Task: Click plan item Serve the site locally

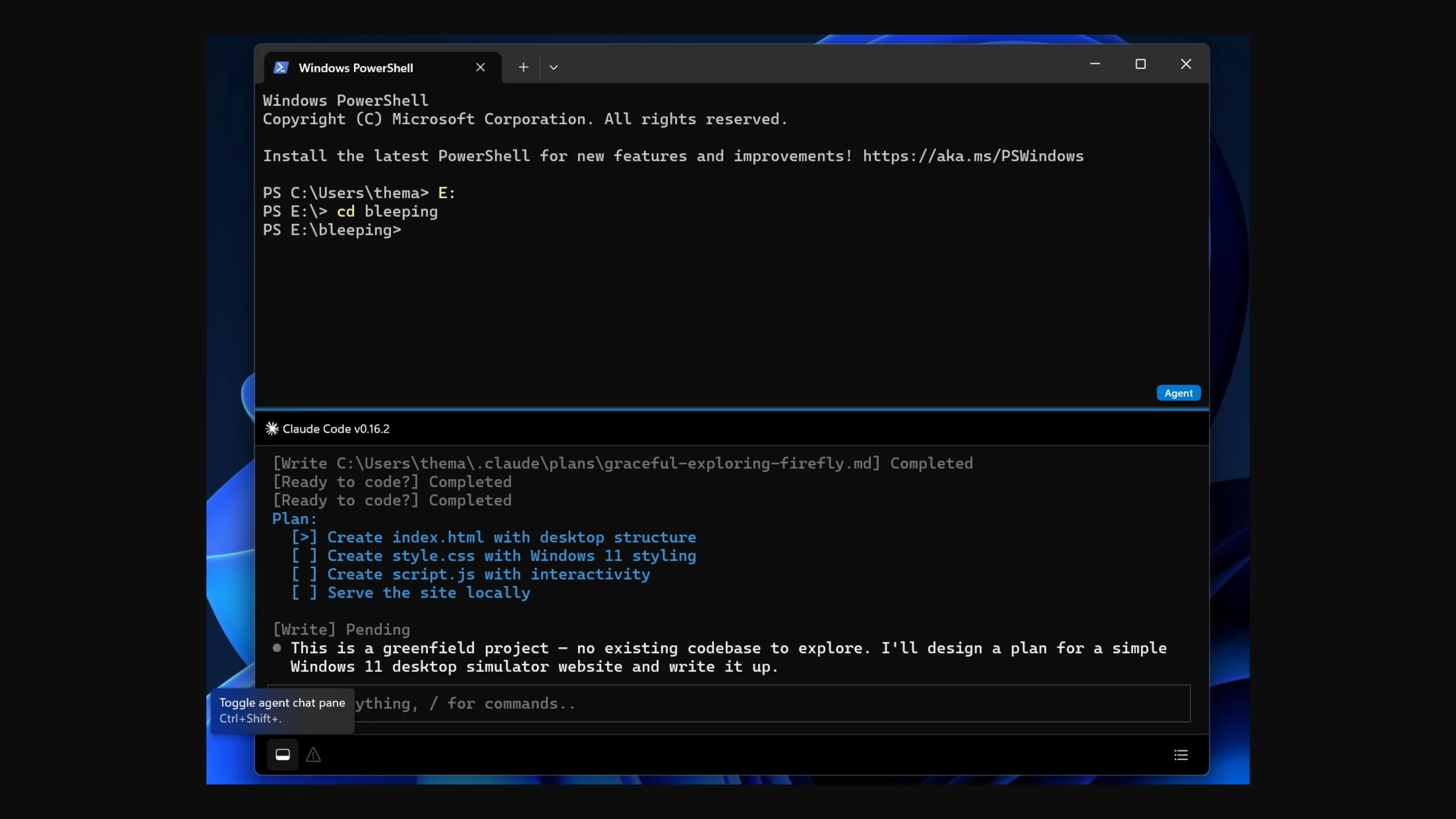Action: [411, 593]
